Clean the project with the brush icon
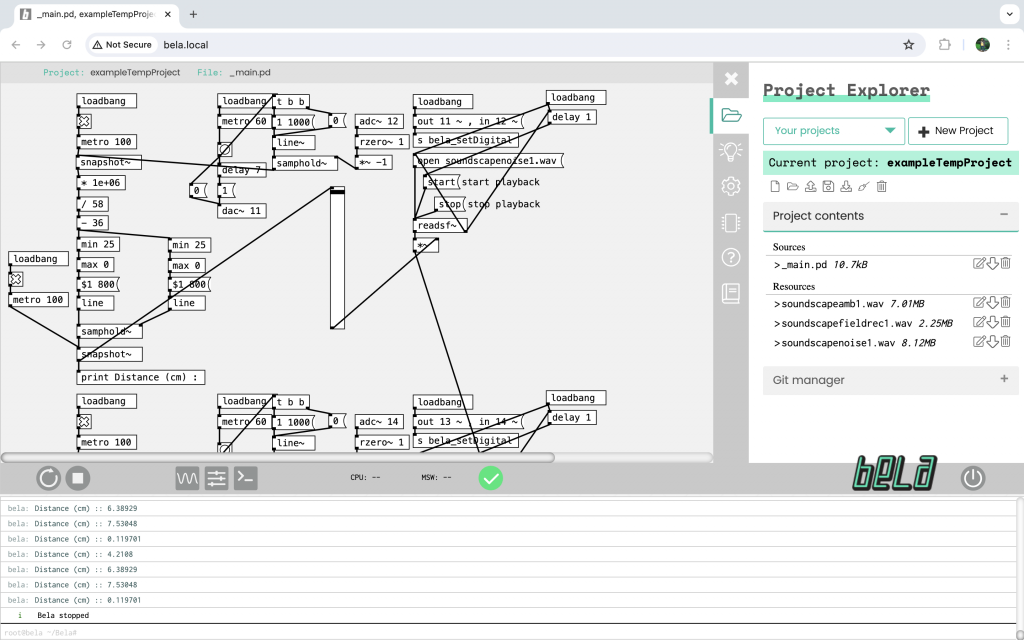Screen dimensions: 1024x640 863,187
